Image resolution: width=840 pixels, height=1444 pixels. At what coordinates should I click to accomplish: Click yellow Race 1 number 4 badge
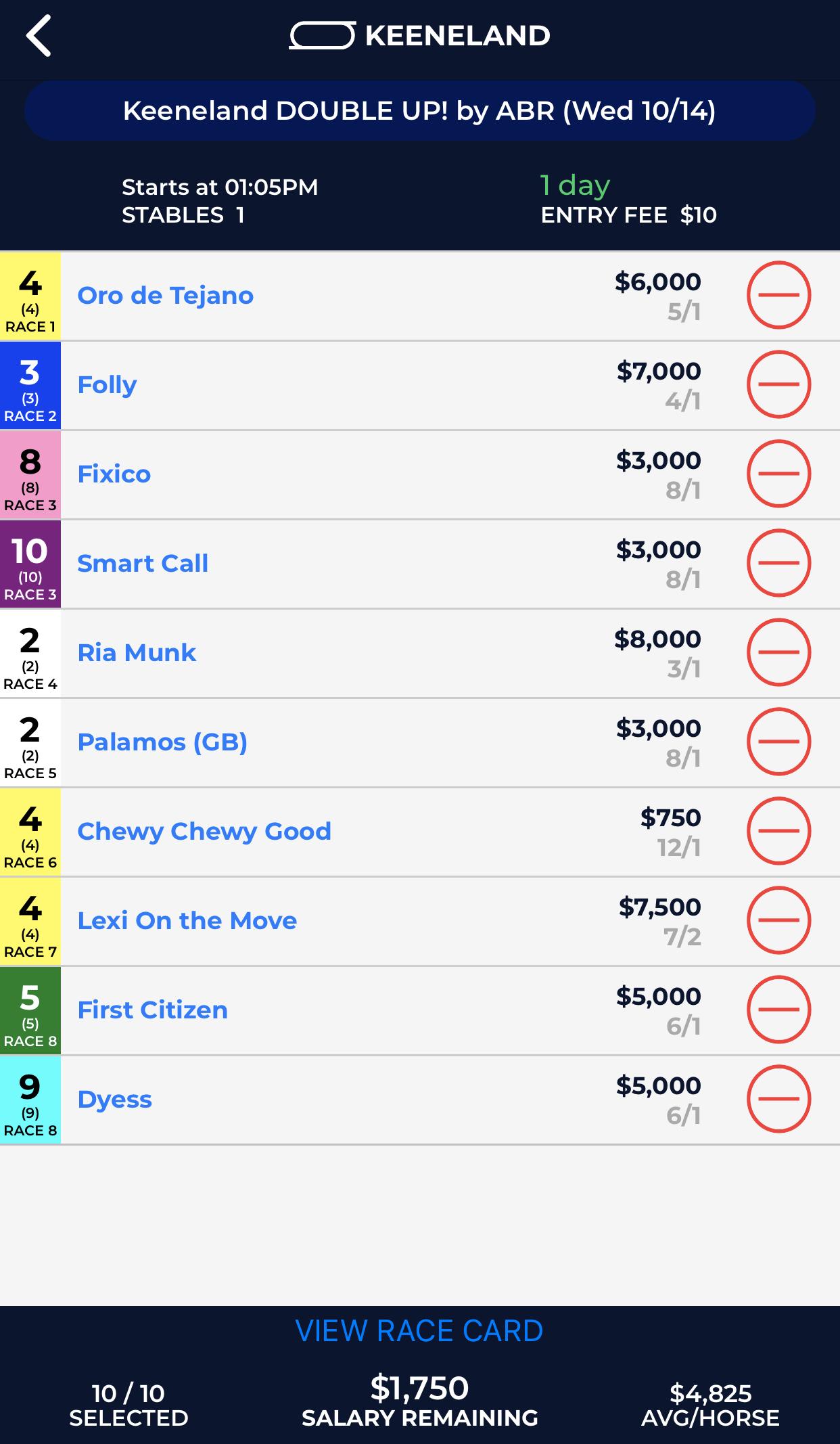tap(30, 296)
